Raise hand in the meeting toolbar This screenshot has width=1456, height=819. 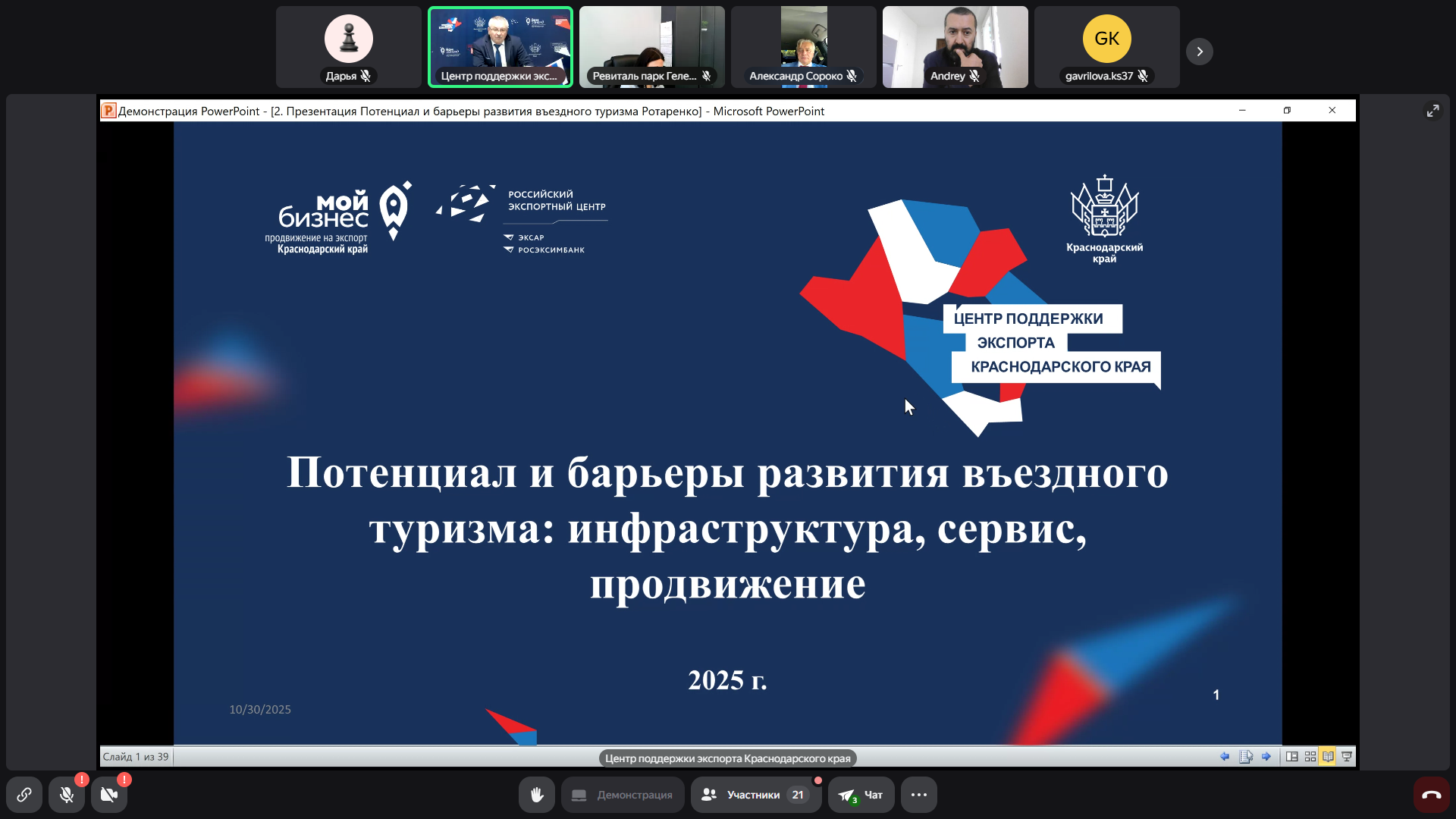537,795
